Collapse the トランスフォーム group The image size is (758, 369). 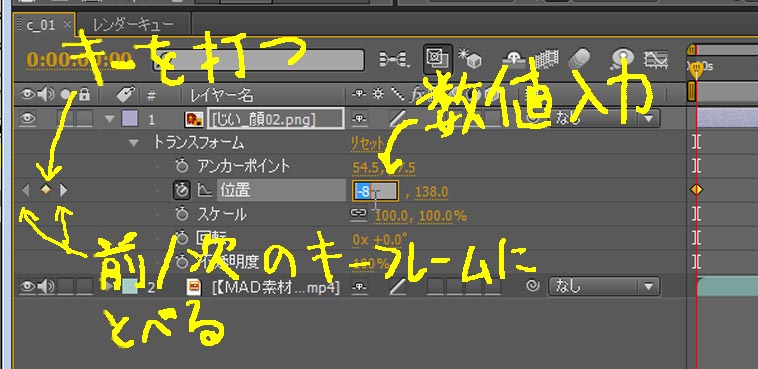click(134, 143)
